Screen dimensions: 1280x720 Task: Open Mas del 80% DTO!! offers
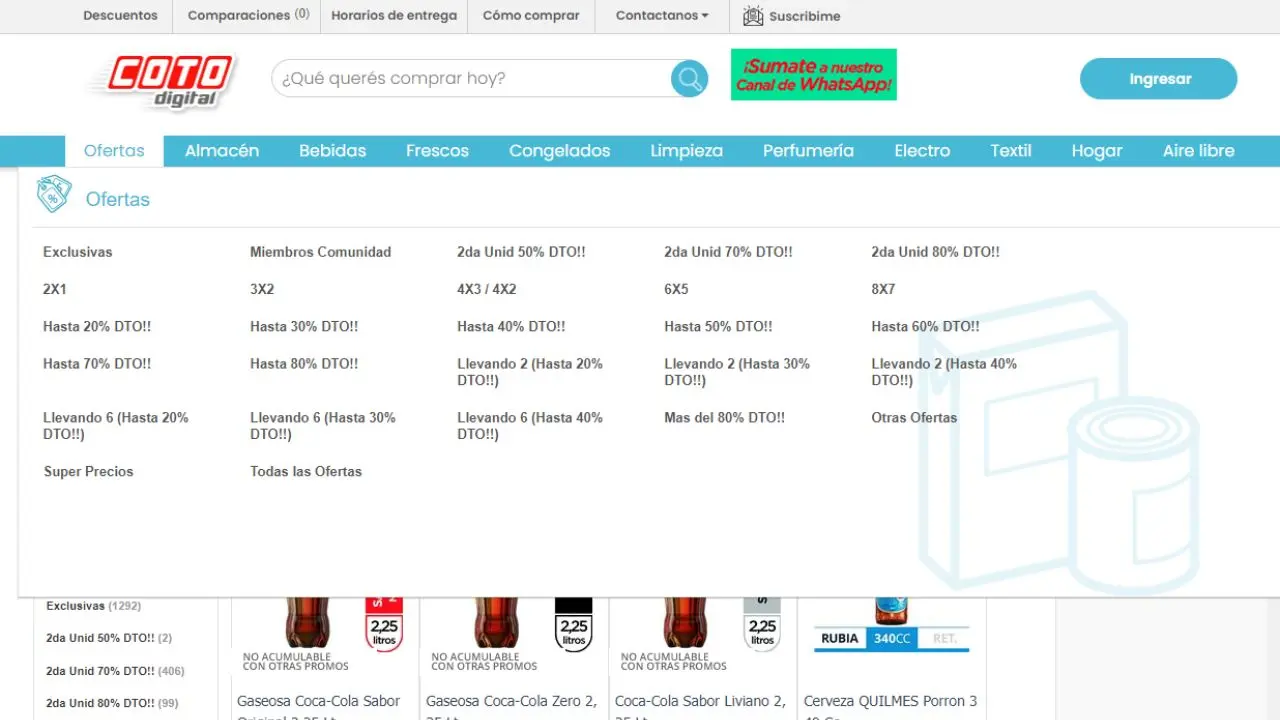724,418
